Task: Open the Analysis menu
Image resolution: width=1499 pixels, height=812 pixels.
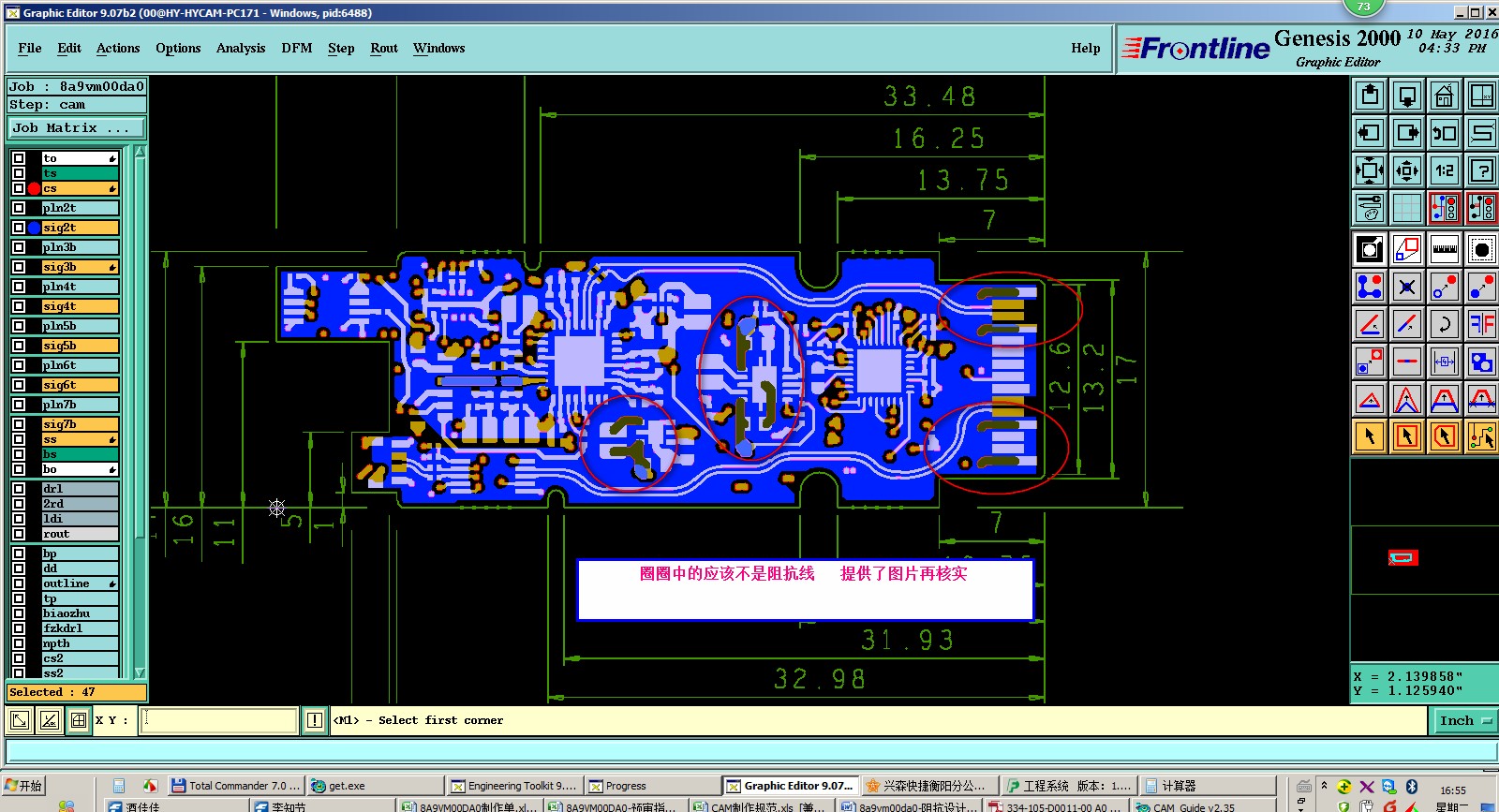Action: click(241, 48)
